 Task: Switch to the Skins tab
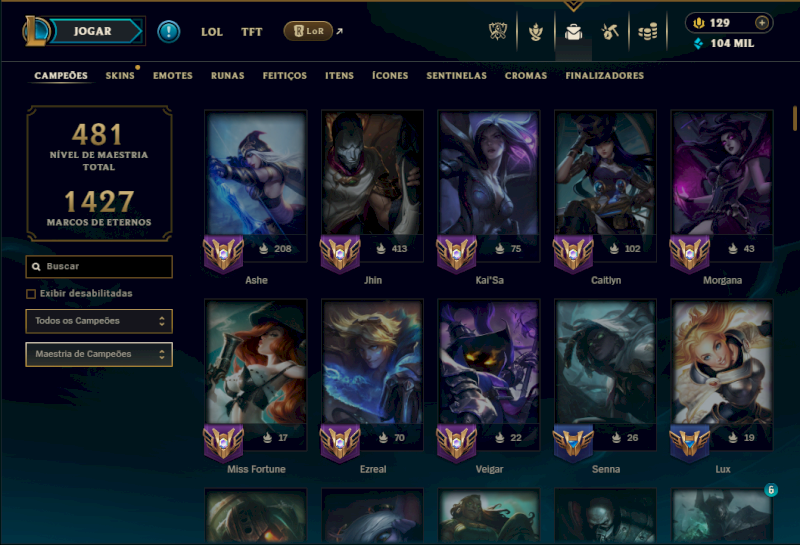[120, 76]
